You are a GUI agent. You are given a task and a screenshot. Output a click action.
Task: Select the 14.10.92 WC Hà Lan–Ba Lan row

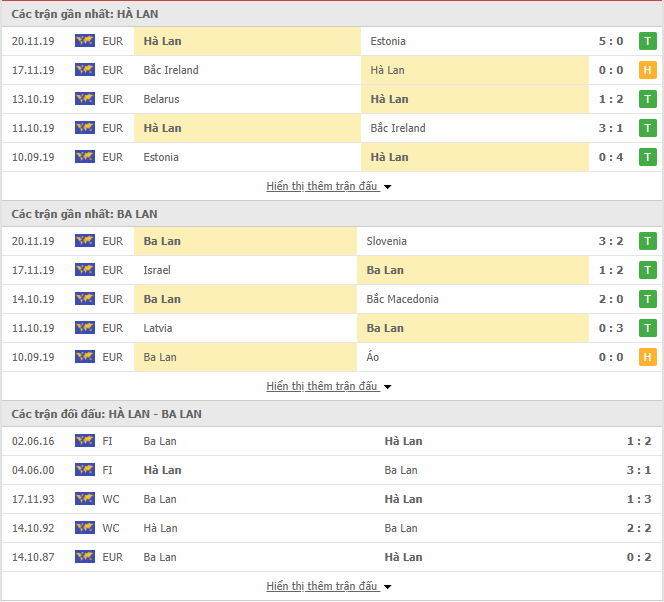point(330,528)
